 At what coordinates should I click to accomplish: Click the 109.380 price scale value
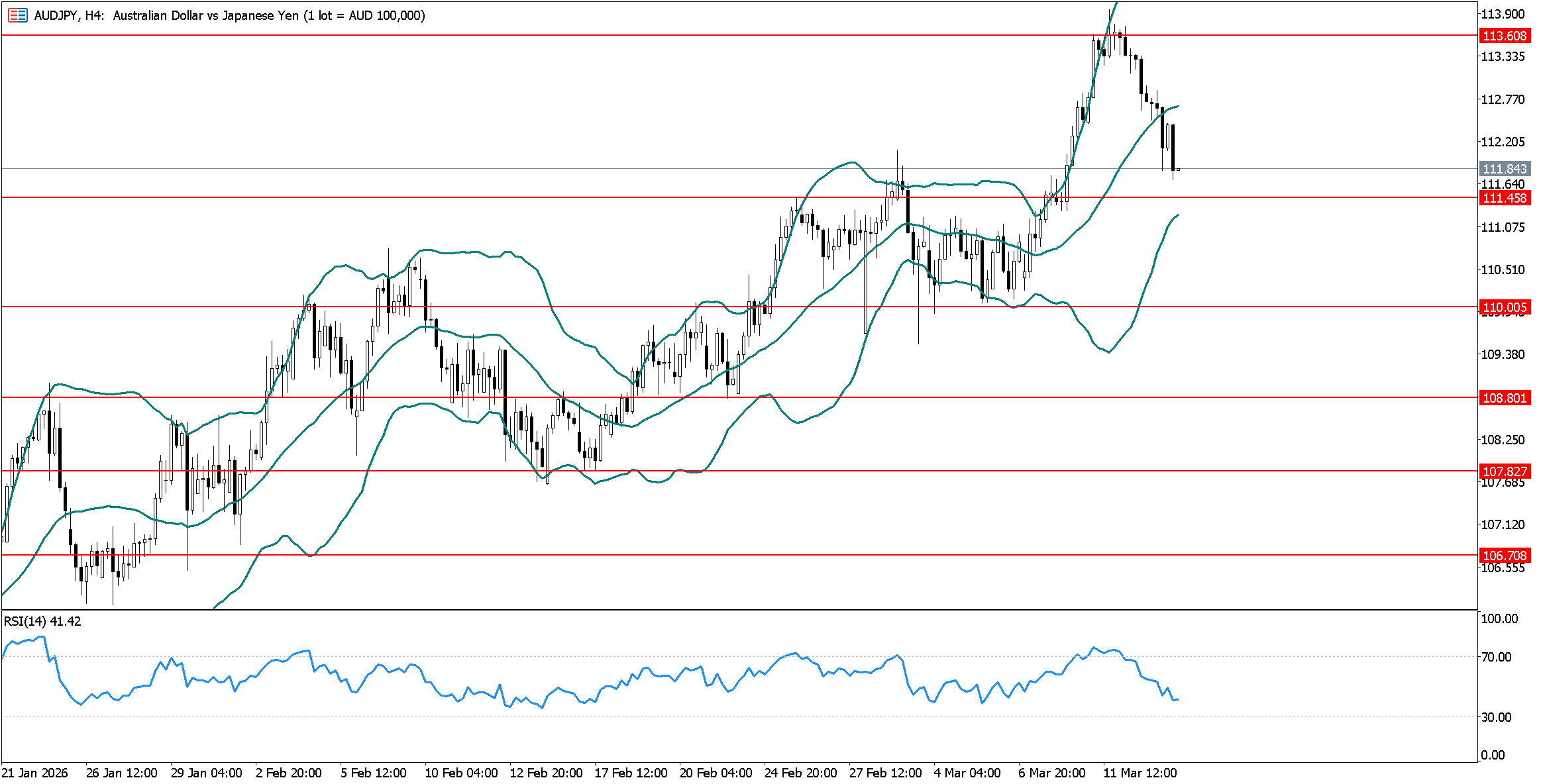coord(1502,354)
